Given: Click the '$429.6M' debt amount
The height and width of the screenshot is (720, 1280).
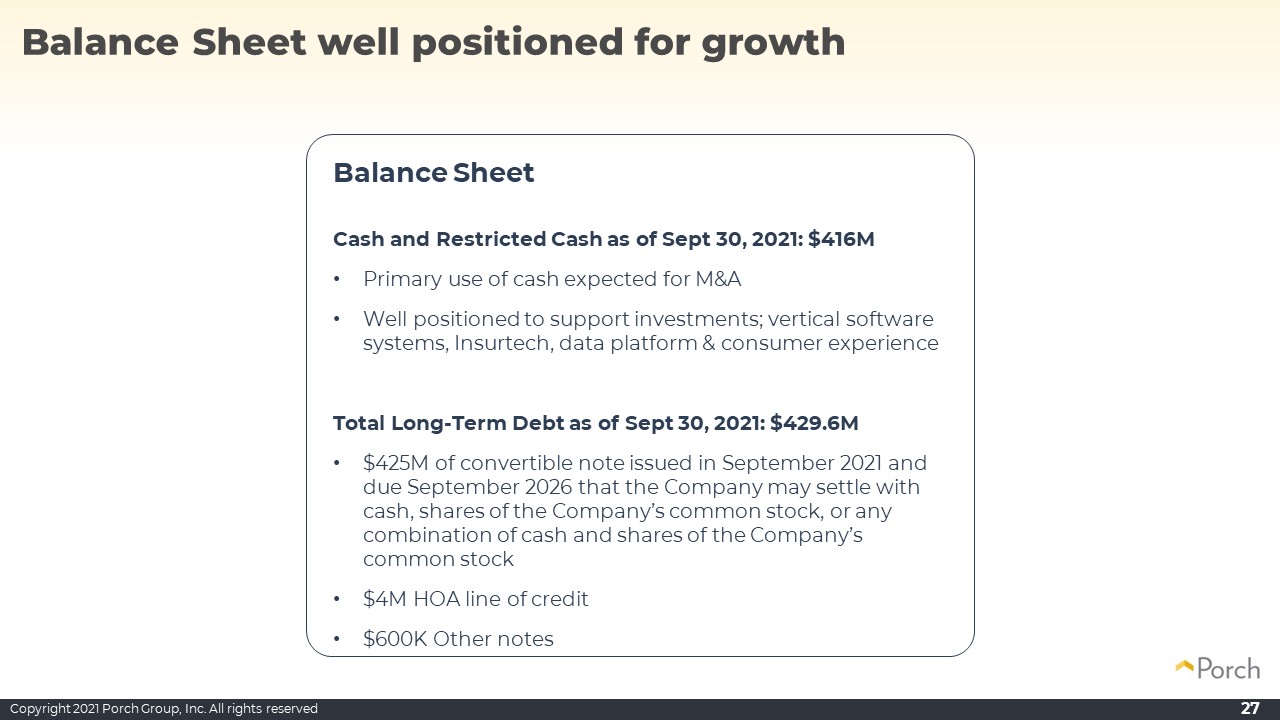Looking at the screenshot, I should [814, 423].
